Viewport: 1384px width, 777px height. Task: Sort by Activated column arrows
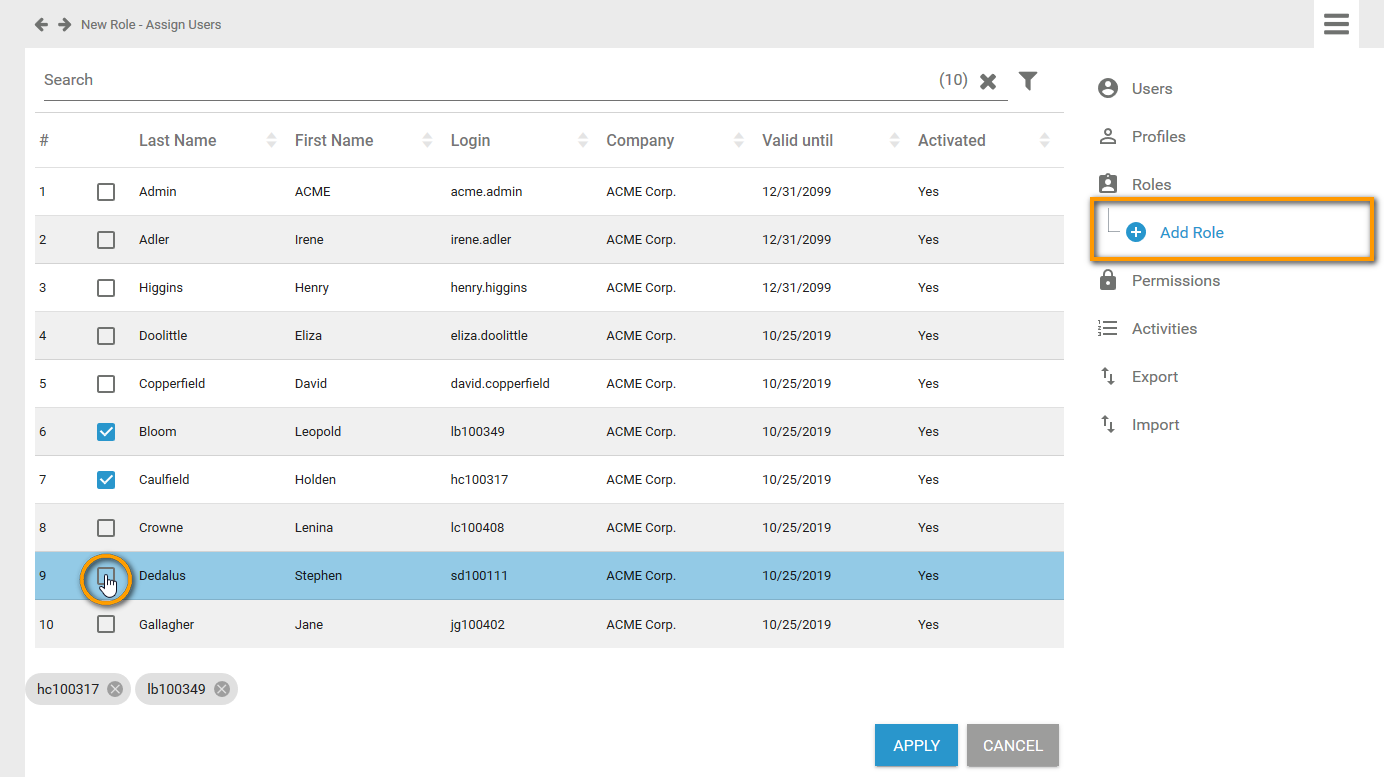(1045, 141)
